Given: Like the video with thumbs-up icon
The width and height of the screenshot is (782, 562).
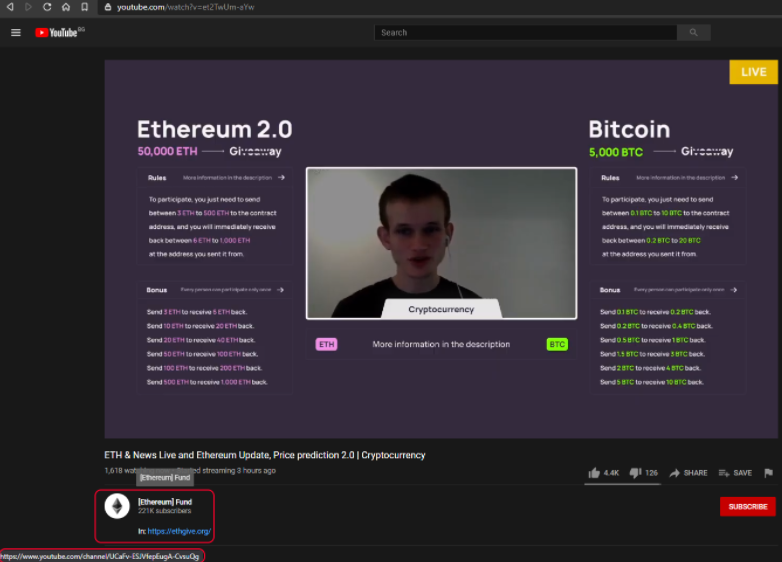Looking at the screenshot, I should point(593,473).
